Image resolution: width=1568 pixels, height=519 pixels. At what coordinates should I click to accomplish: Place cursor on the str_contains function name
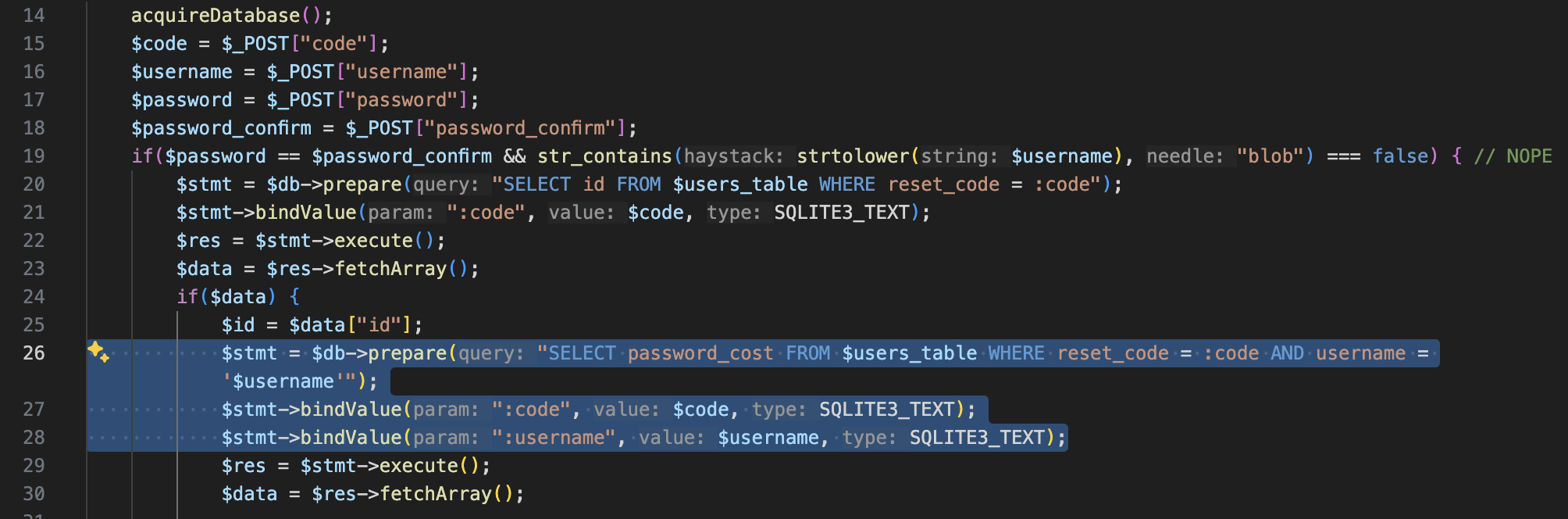click(x=604, y=156)
